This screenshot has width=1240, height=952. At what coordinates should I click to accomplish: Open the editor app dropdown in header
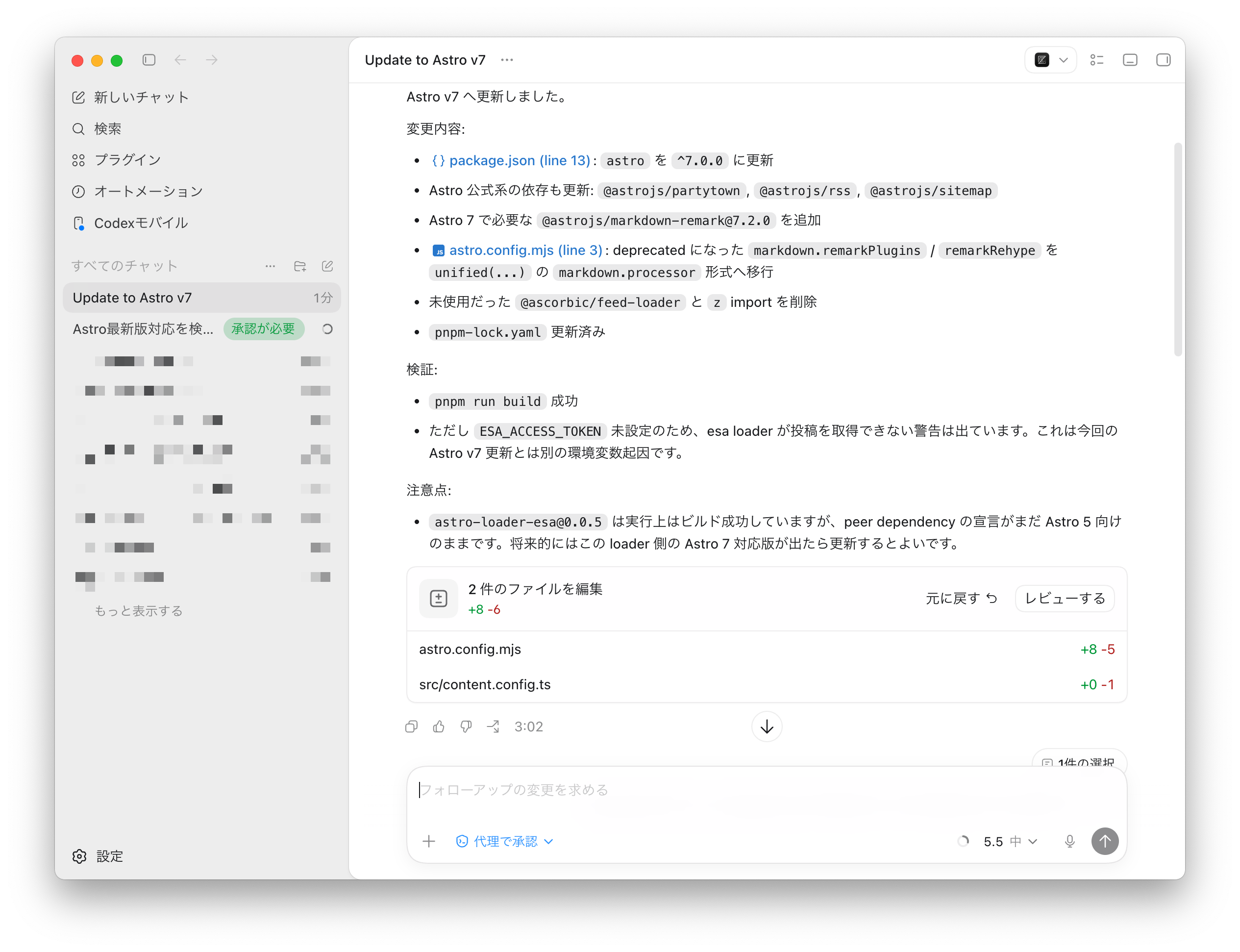(1051, 60)
